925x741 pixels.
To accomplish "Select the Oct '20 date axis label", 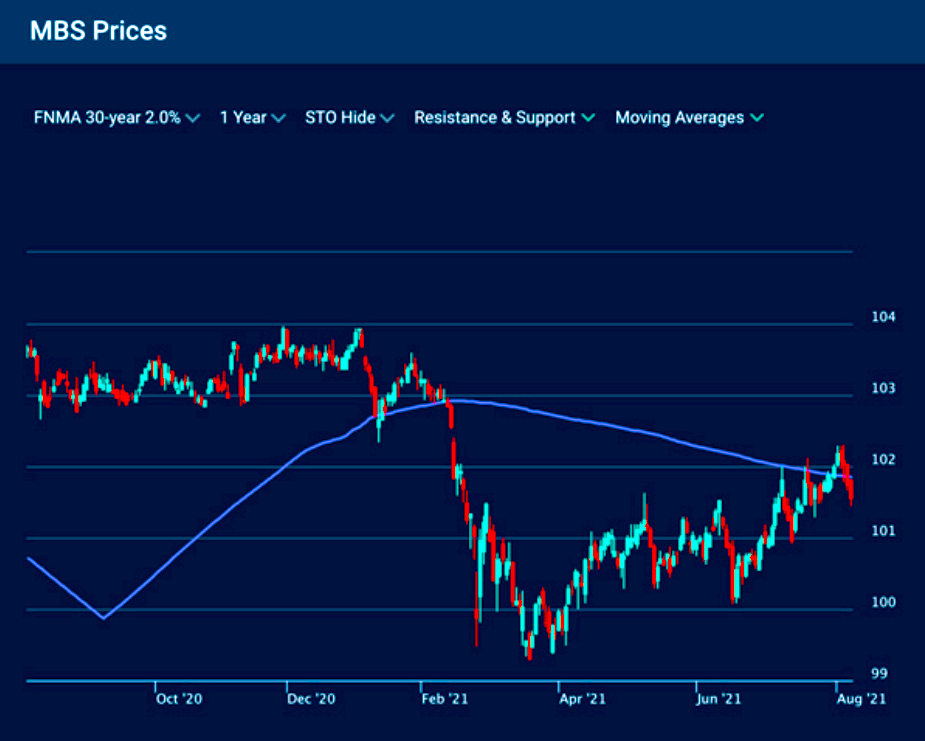I will [x=179, y=699].
